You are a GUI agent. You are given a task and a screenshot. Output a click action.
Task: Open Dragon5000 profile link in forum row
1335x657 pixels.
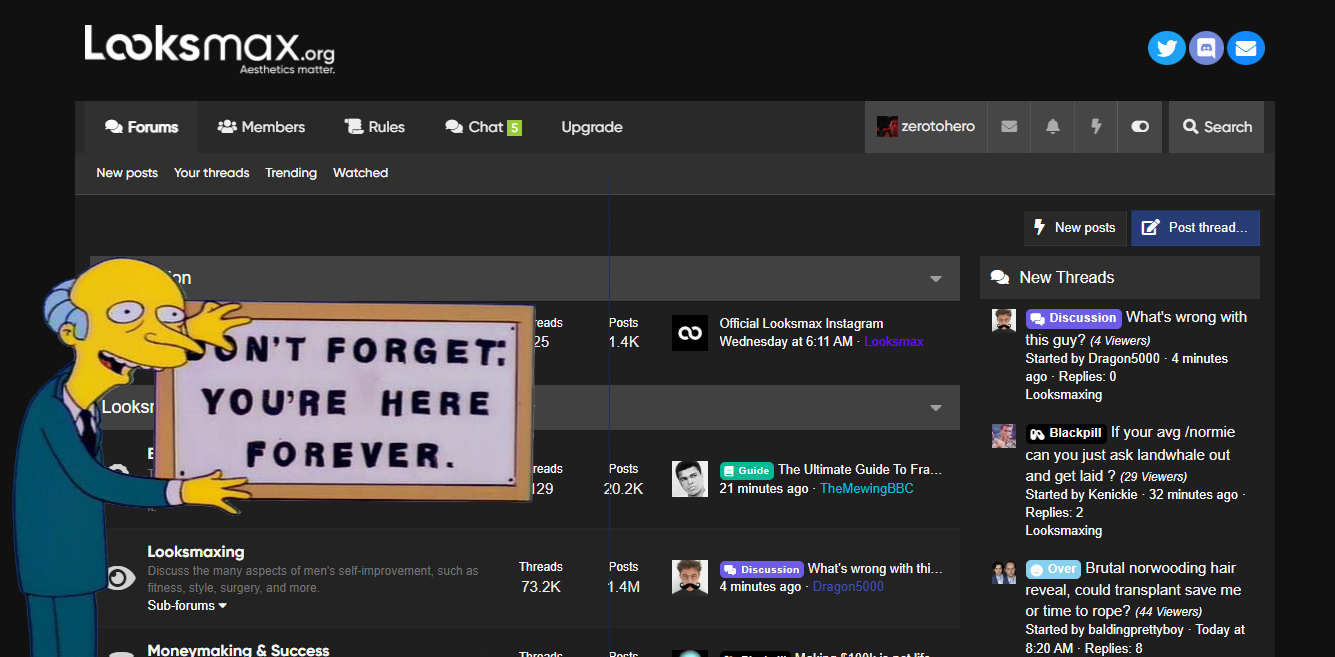pyautogui.click(x=848, y=587)
